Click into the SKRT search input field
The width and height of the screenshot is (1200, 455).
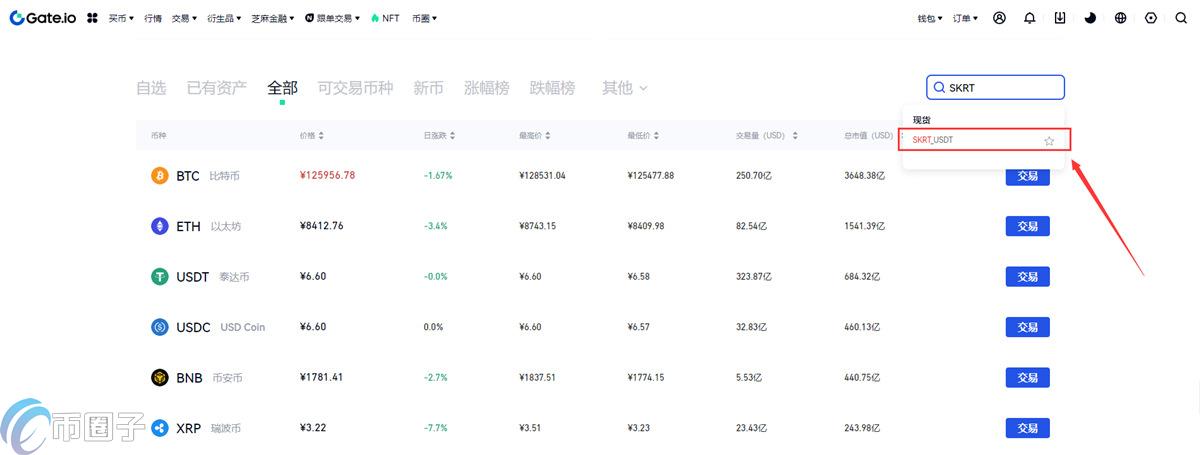(995, 88)
